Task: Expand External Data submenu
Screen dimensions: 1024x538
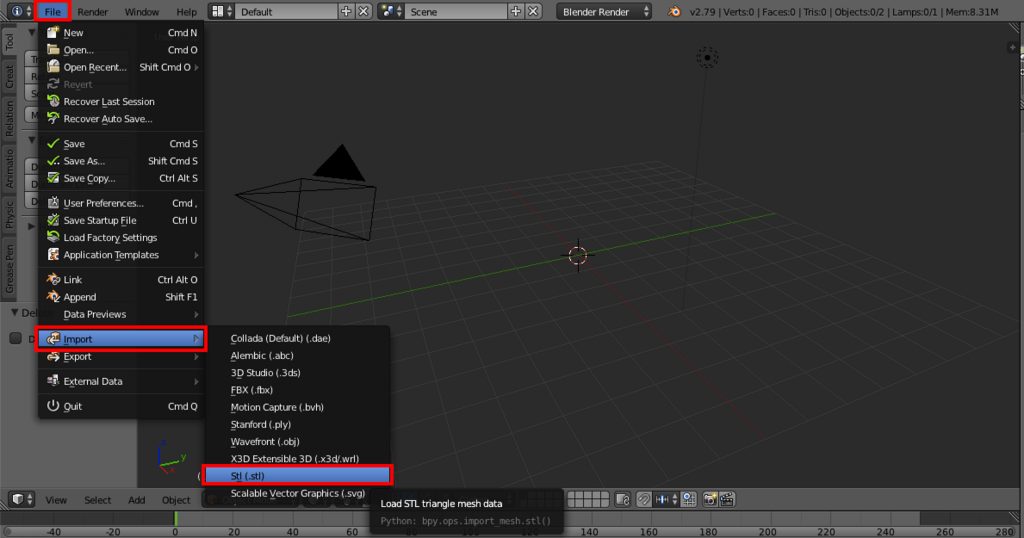Action: 121,381
